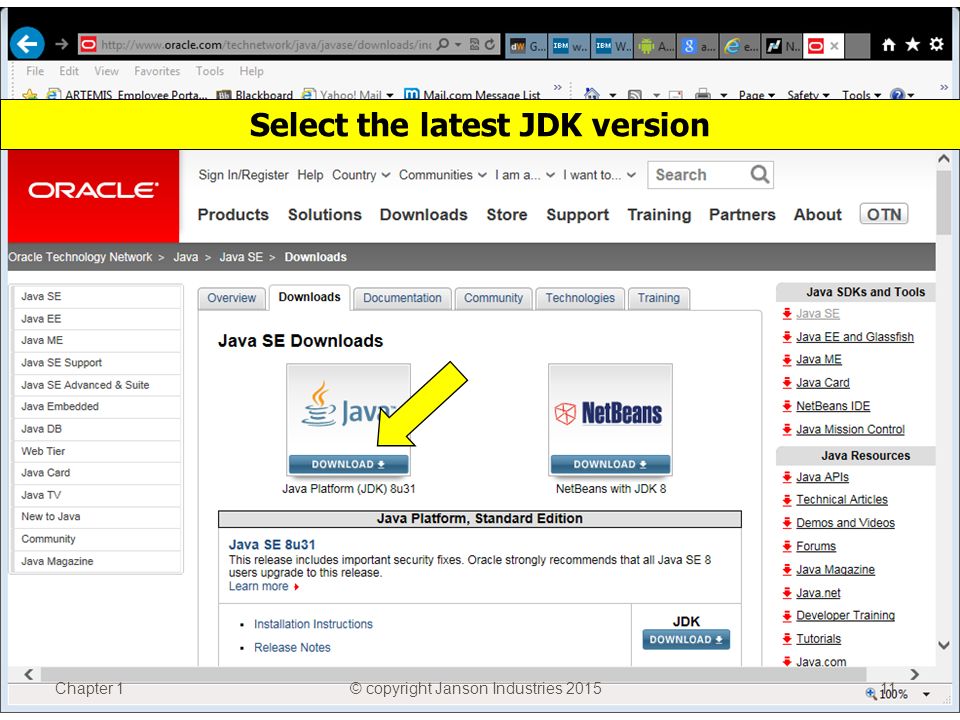Click the Learn more link
Image resolution: width=960 pixels, height=720 pixels.
point(258,587)
